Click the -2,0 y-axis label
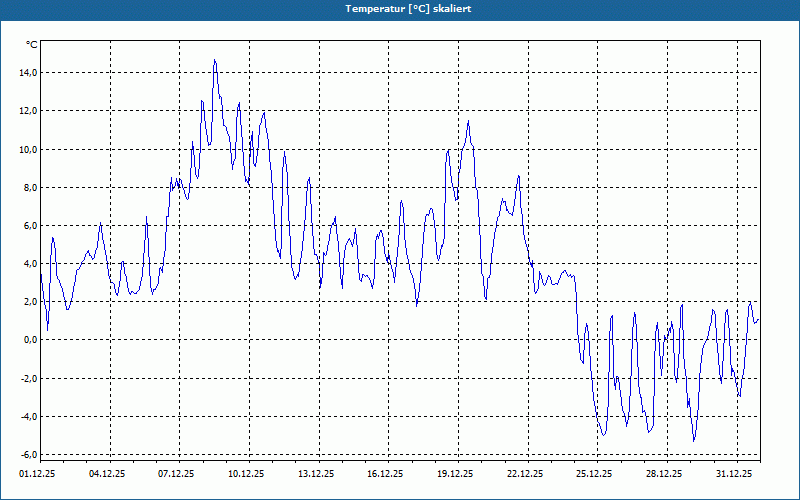 [29, 379]
